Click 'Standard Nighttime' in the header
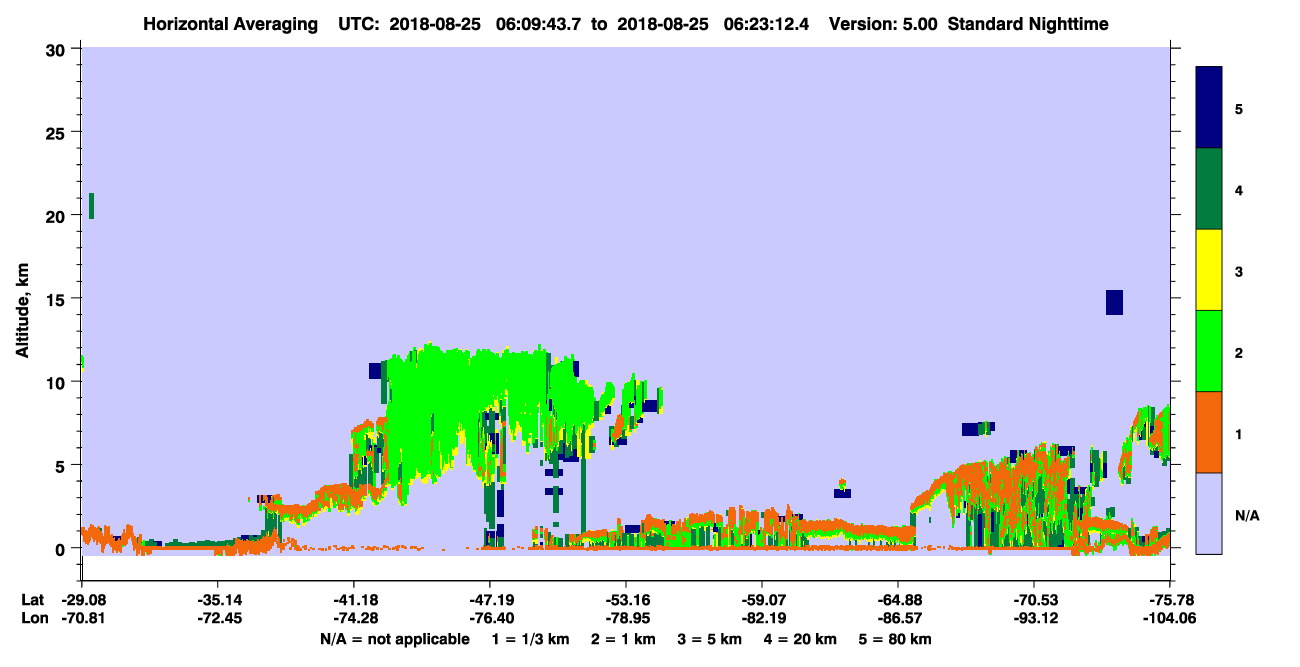Viewport: 1300px width, 667px height. [x=1027, y=24]
